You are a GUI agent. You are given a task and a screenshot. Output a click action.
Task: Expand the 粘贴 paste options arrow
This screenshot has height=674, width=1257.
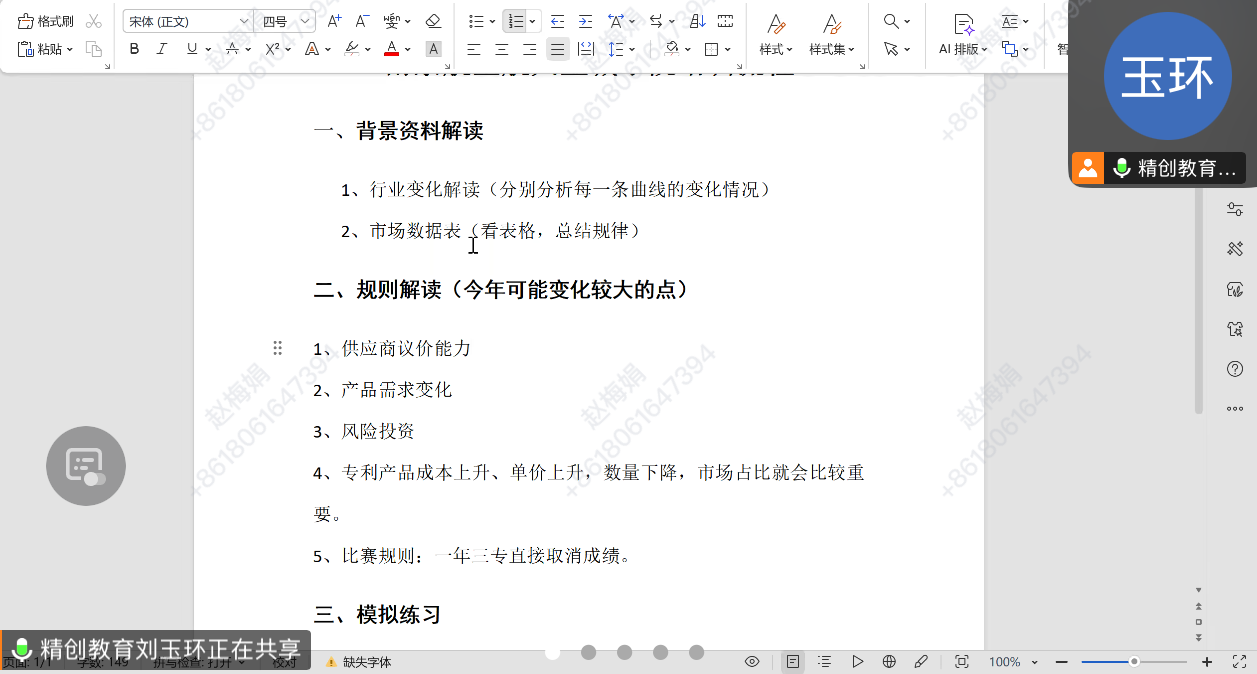(x=70, y=49)
